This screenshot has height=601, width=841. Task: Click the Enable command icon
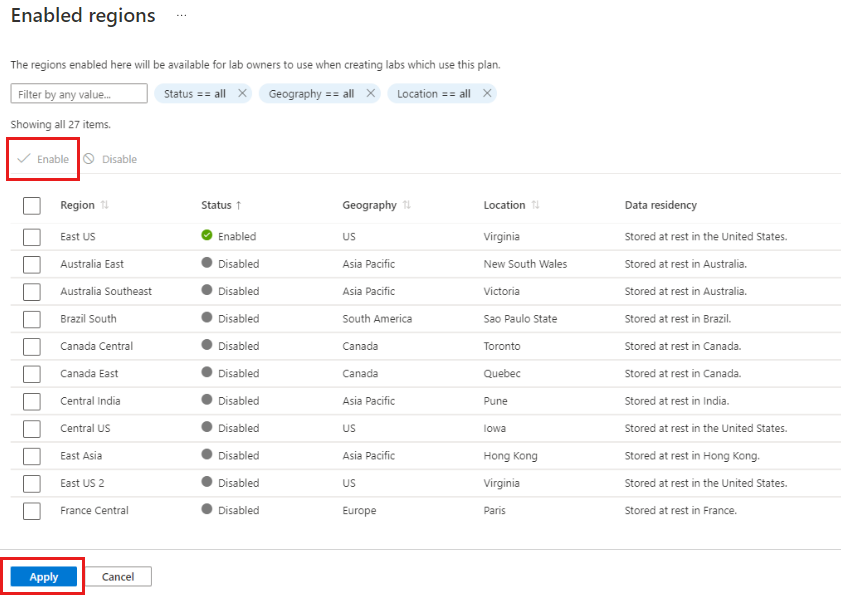(x=25, y=159)
